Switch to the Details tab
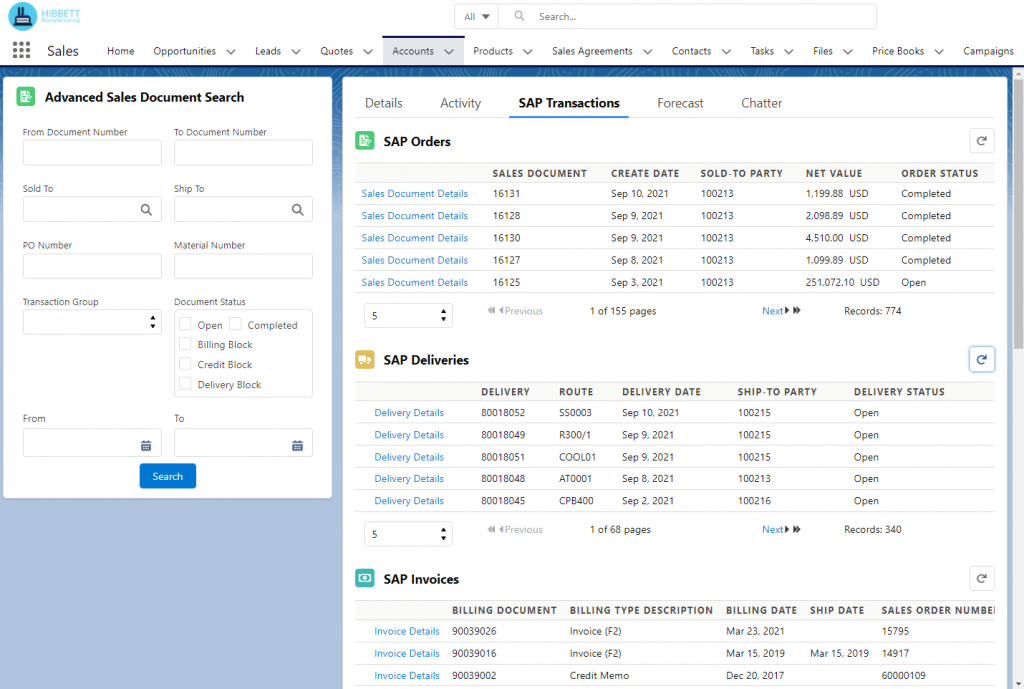 (383, 103)
